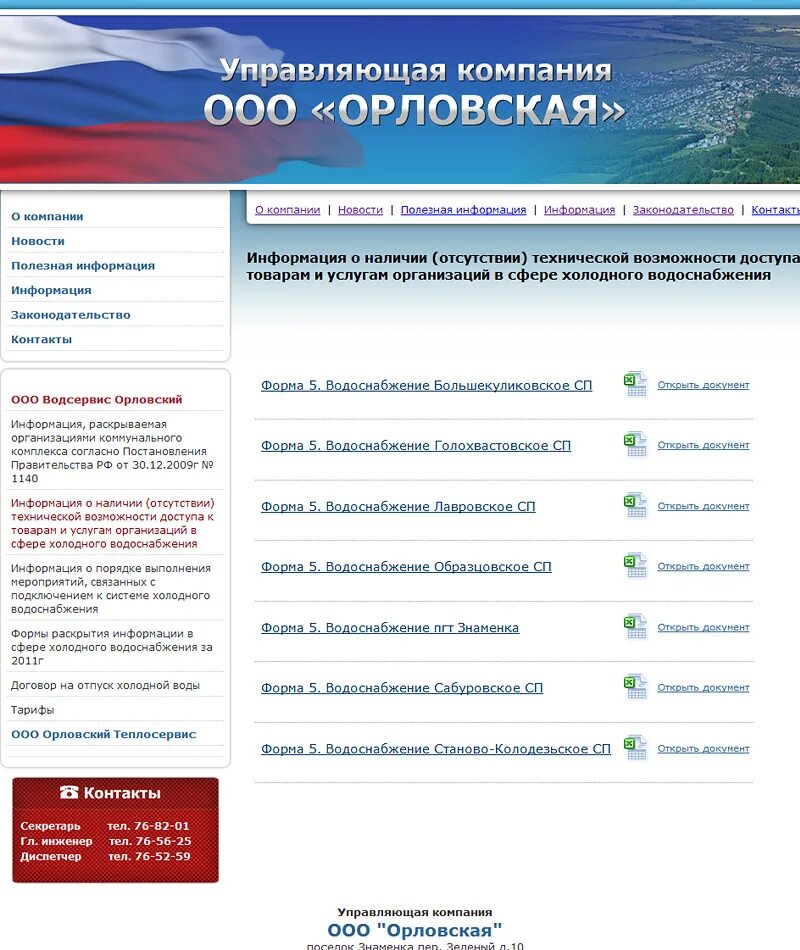This screenshot has width=800, height=950.
Task: Open 'О компании' in left sidebar menu
Action: [x=47, y=216]
